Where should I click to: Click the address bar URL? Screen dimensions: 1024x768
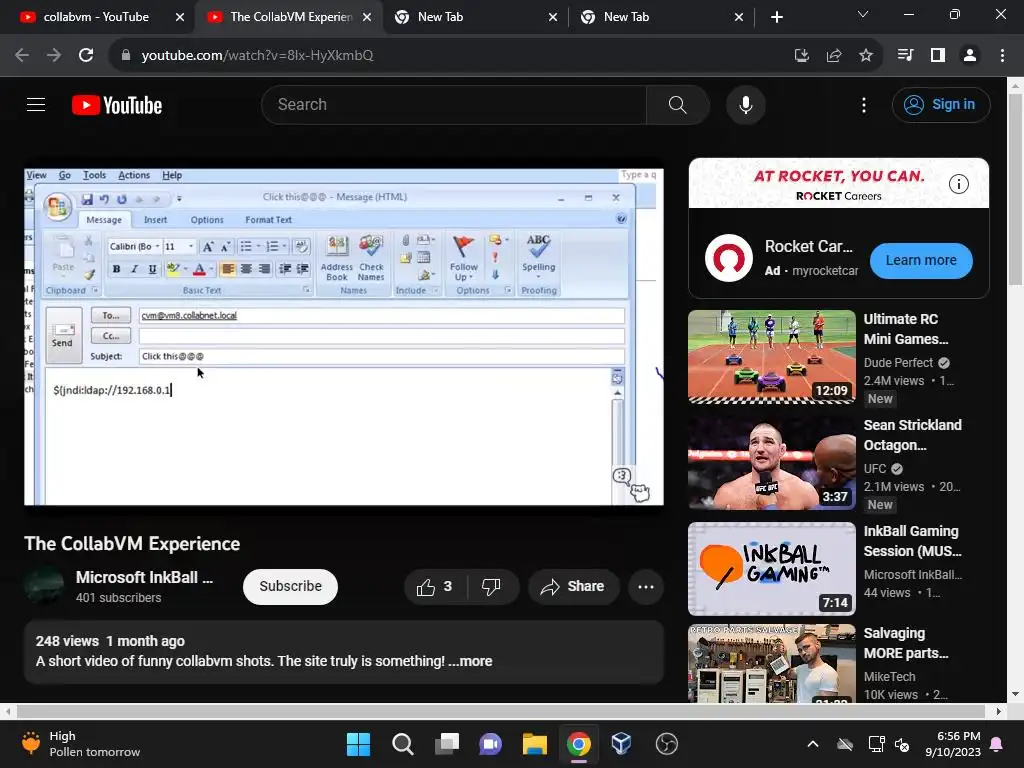257,55
